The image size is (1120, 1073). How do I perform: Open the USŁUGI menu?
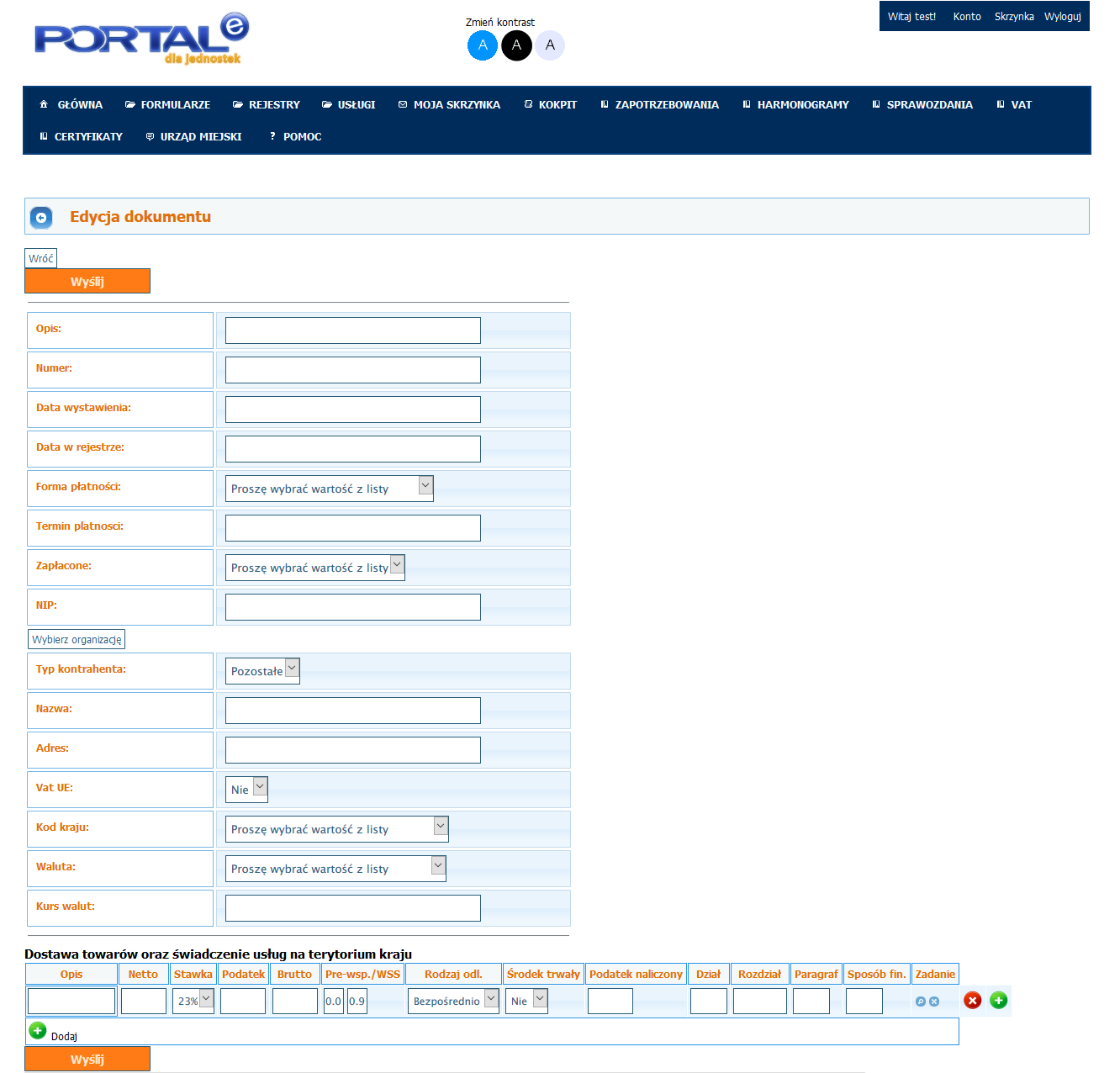pyautogui.click(x=348, y=105)
